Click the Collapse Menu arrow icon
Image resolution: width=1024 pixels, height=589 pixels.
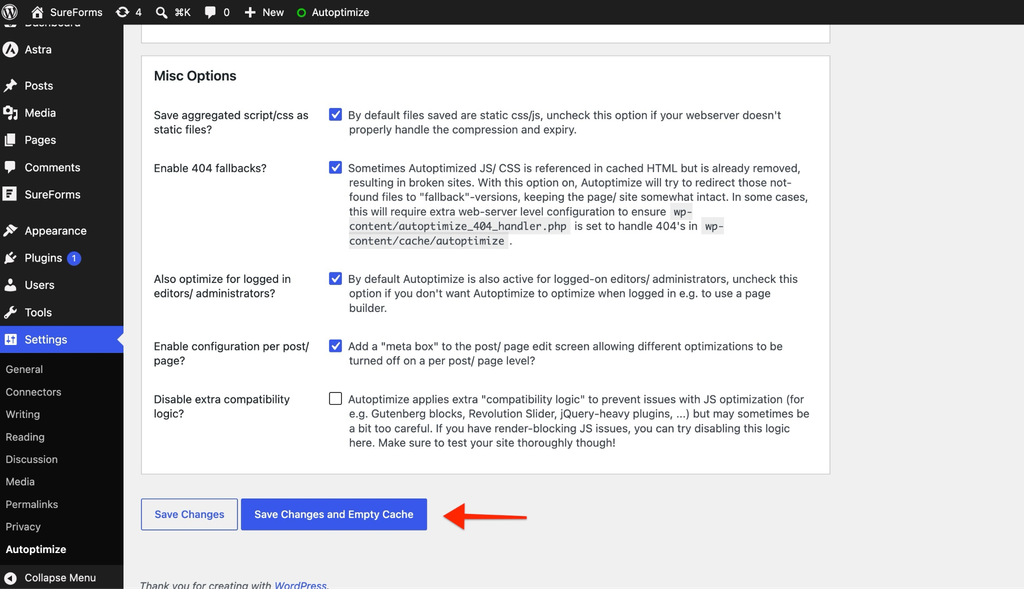coord(10,578)
